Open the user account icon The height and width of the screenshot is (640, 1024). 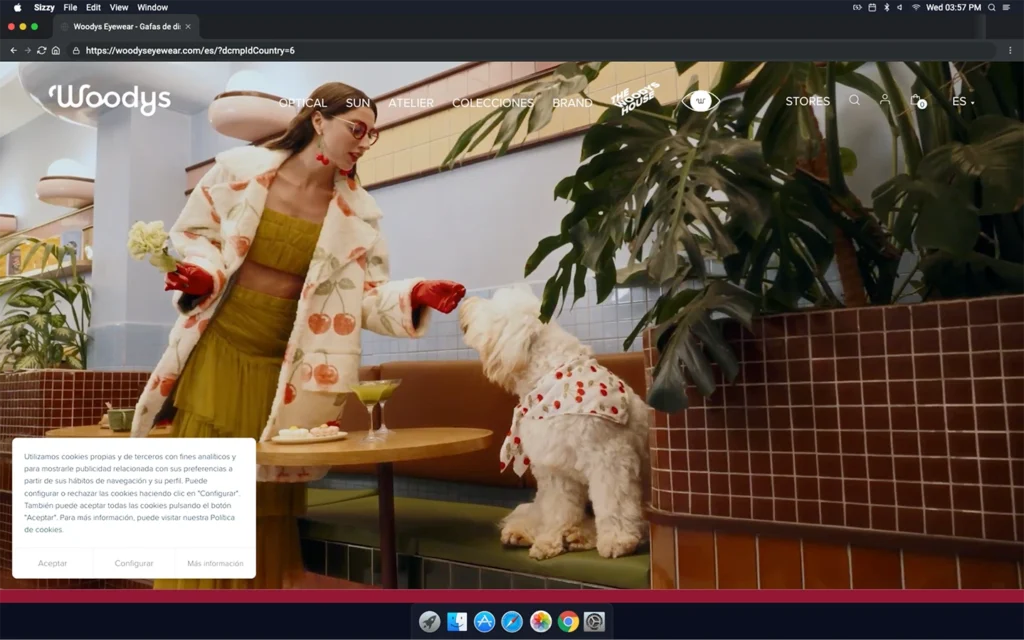(x=885, y=100)
